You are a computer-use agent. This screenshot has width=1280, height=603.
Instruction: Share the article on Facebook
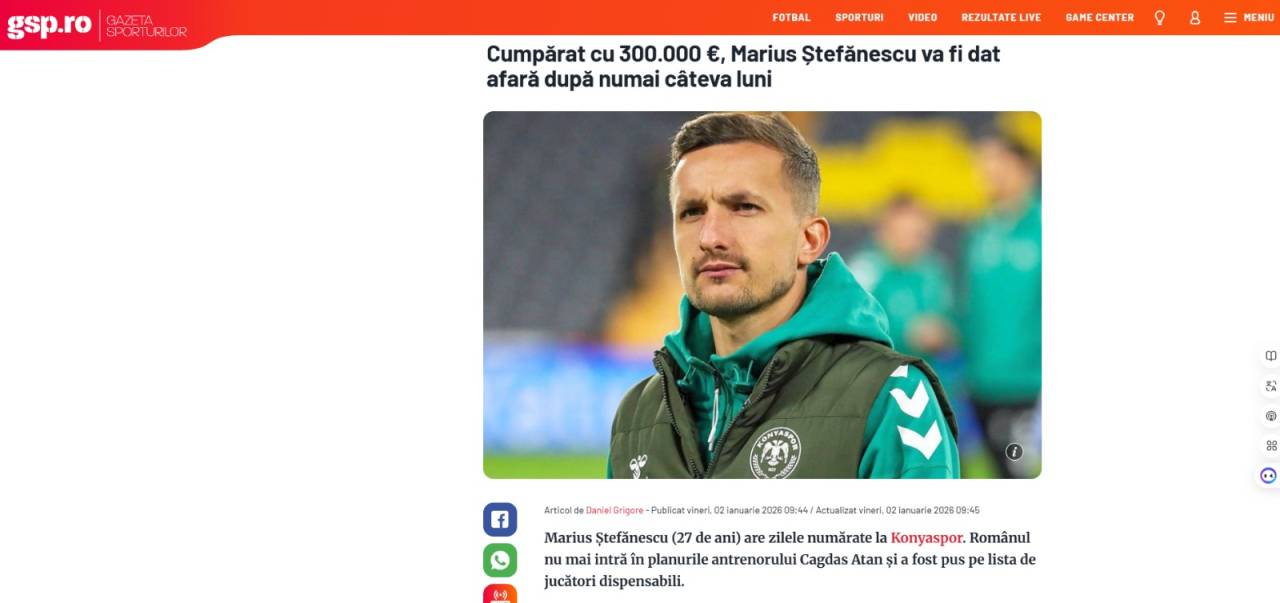500,519
